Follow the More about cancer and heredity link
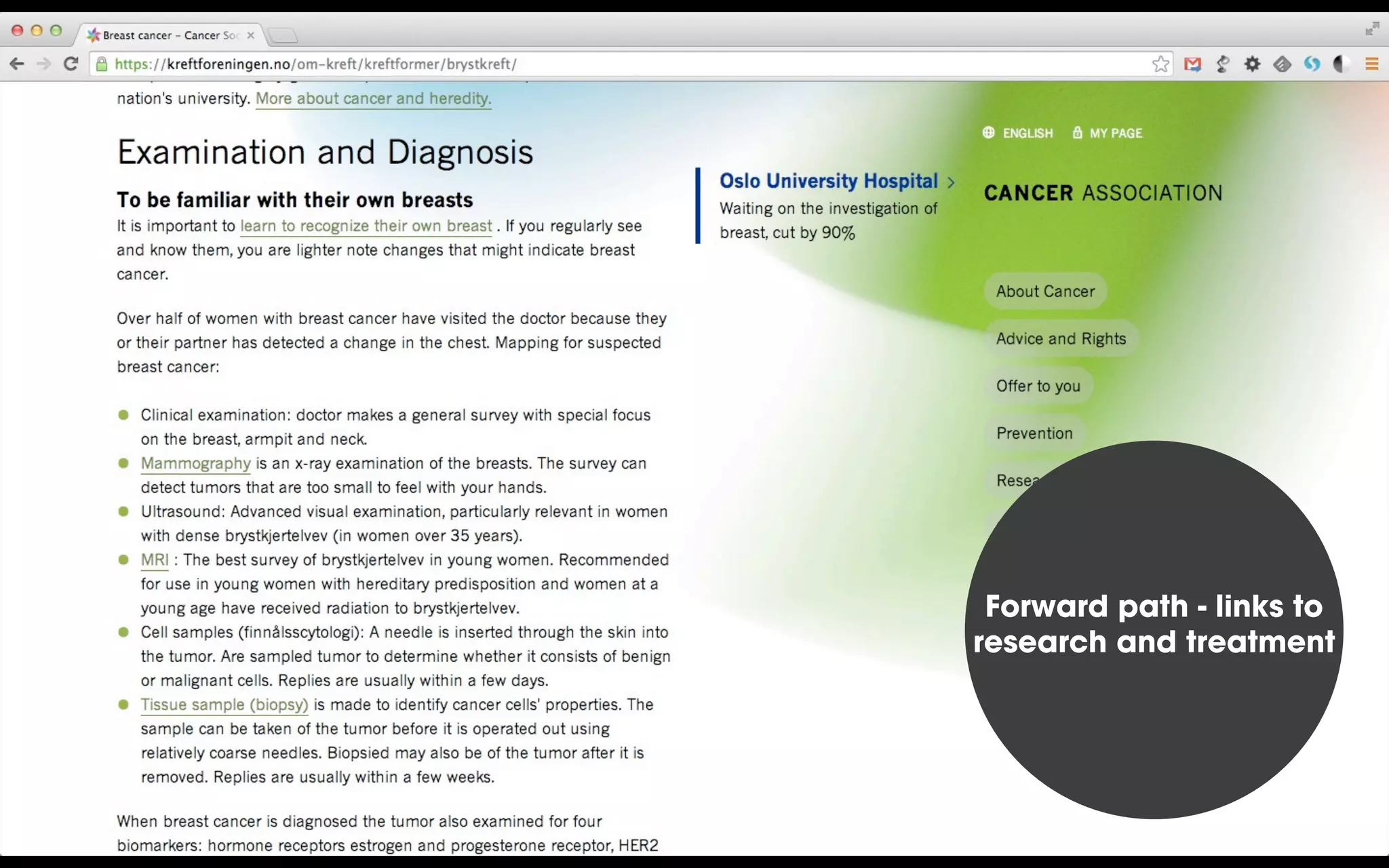Viewport: 1389px width, 868px height. pos(373,98)
